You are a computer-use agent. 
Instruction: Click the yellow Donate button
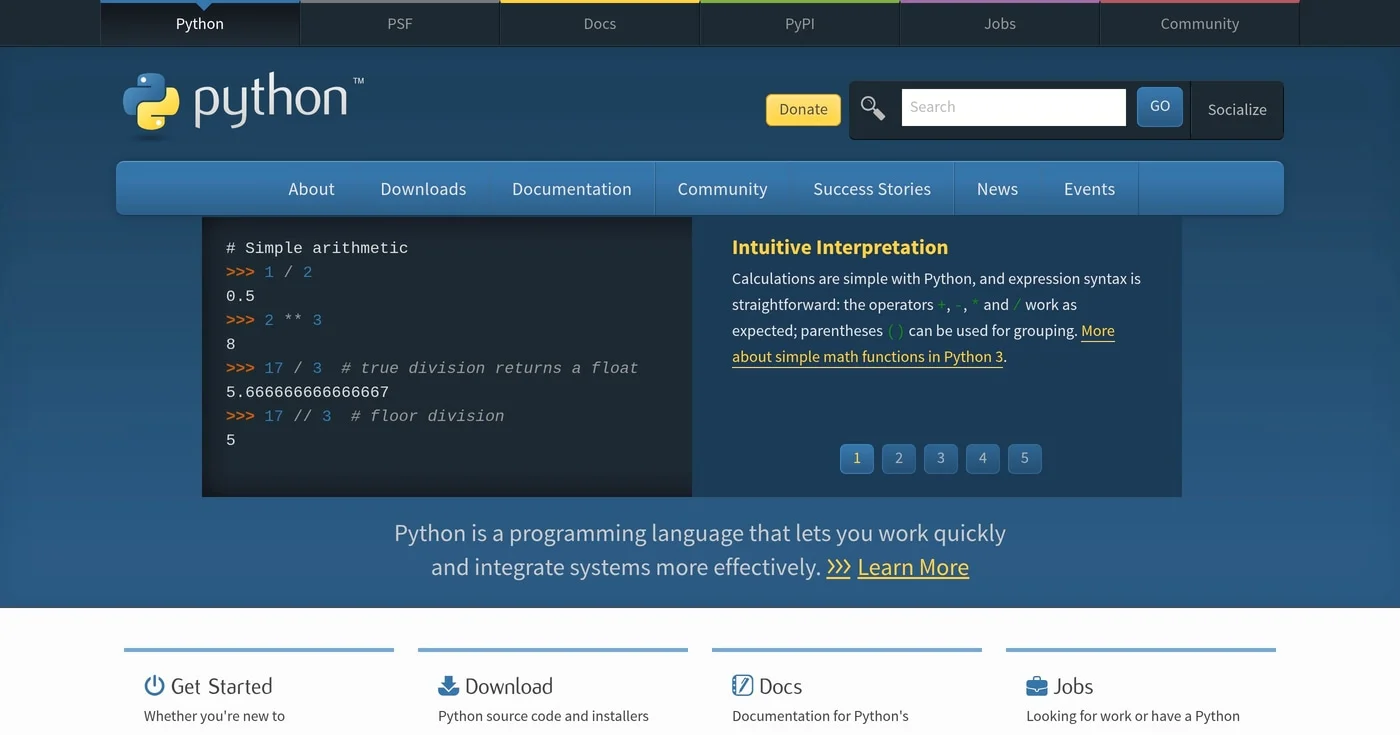pyautogui.click(x=803, y=109)
